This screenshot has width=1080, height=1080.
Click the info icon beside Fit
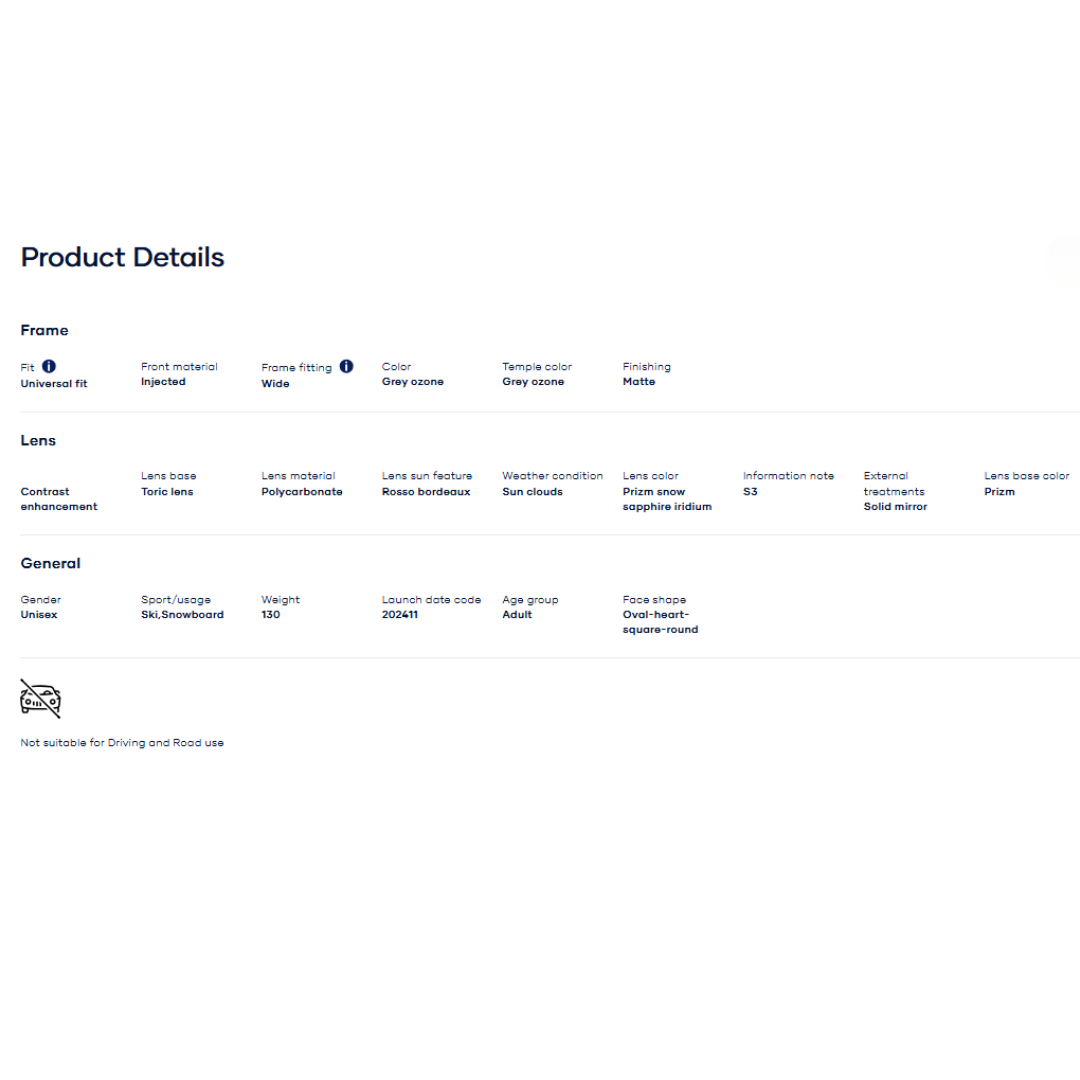coord(49,366)
